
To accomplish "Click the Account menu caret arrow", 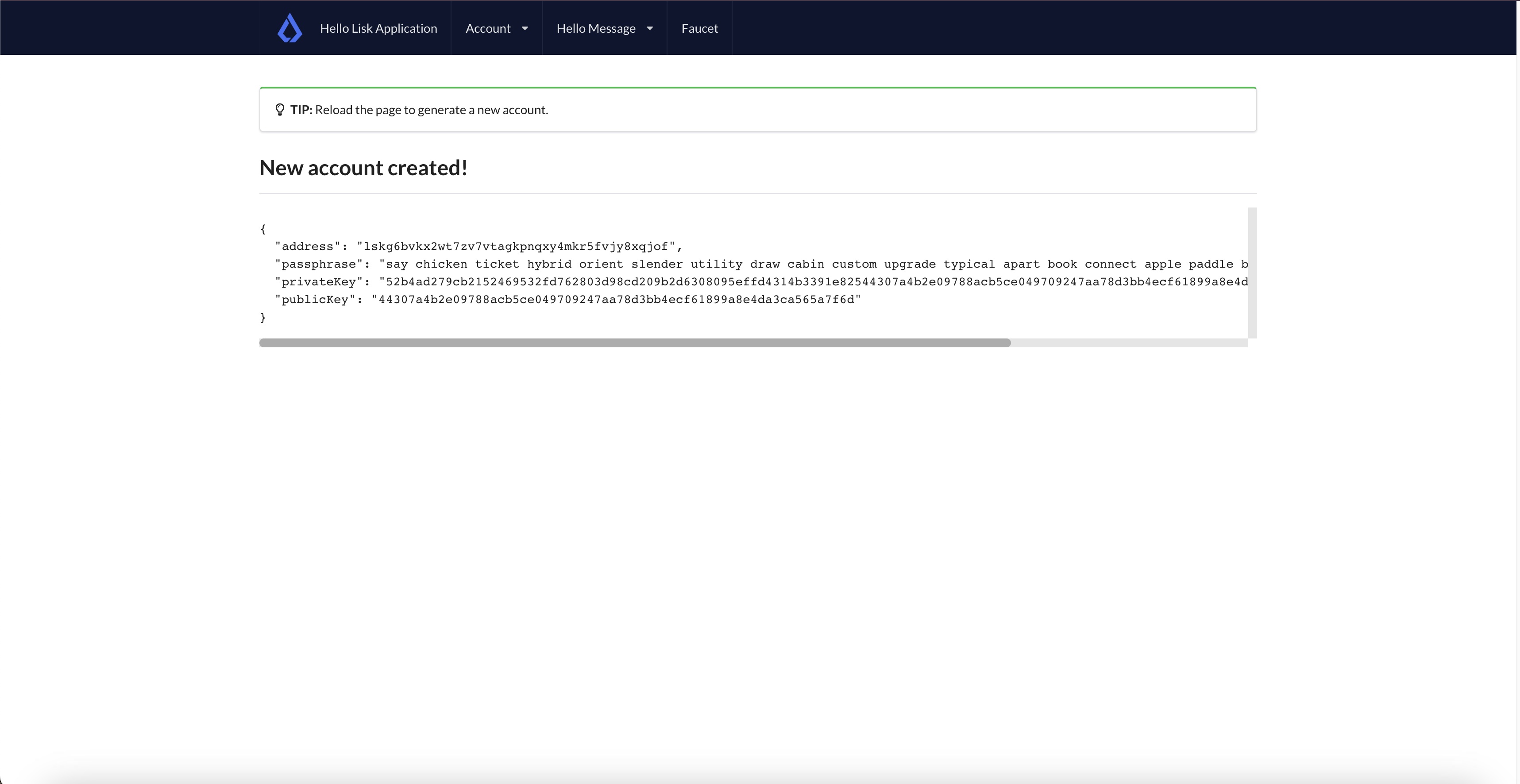I will point(525,28).
